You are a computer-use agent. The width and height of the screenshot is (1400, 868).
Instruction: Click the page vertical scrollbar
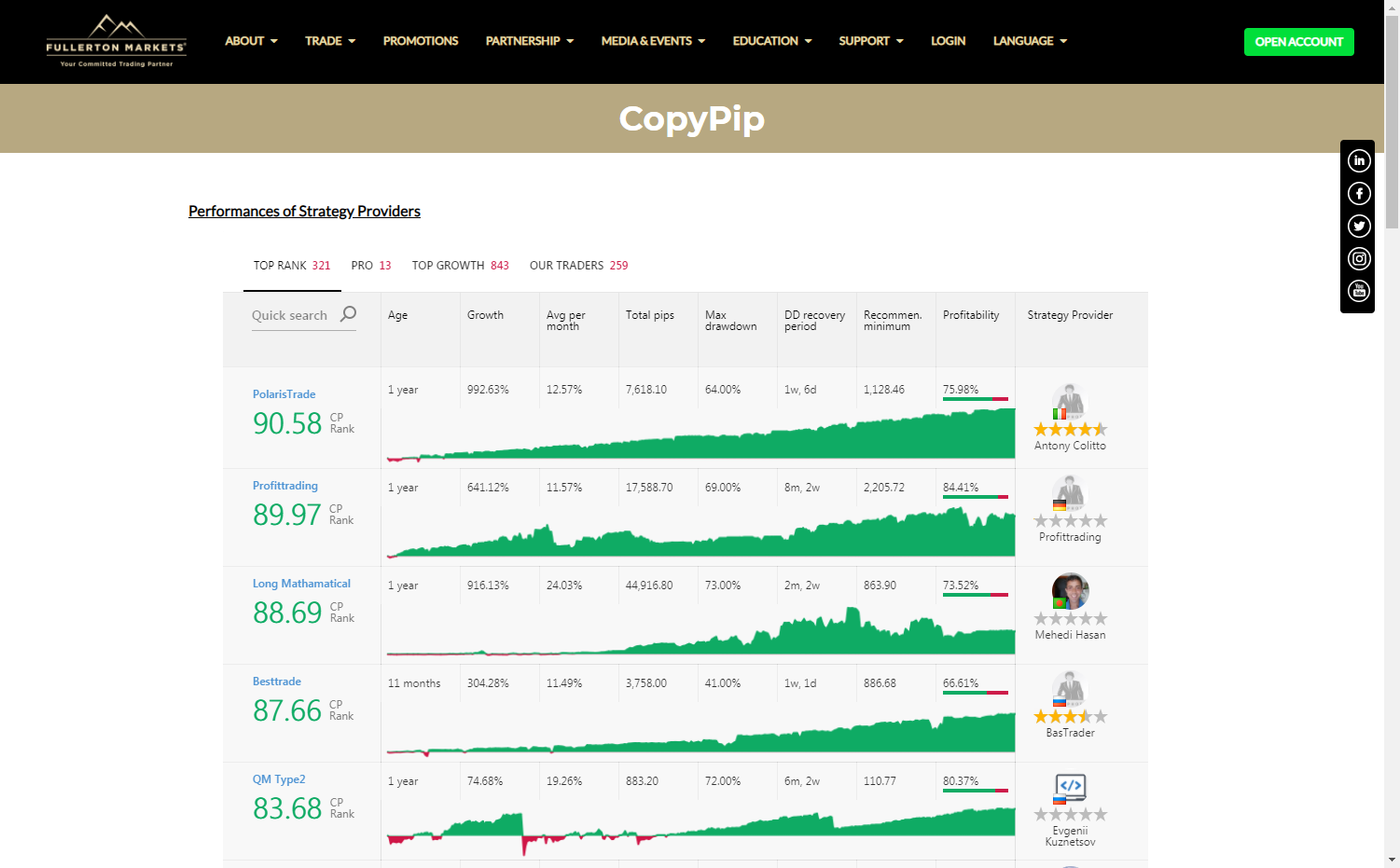[1392, 121]
